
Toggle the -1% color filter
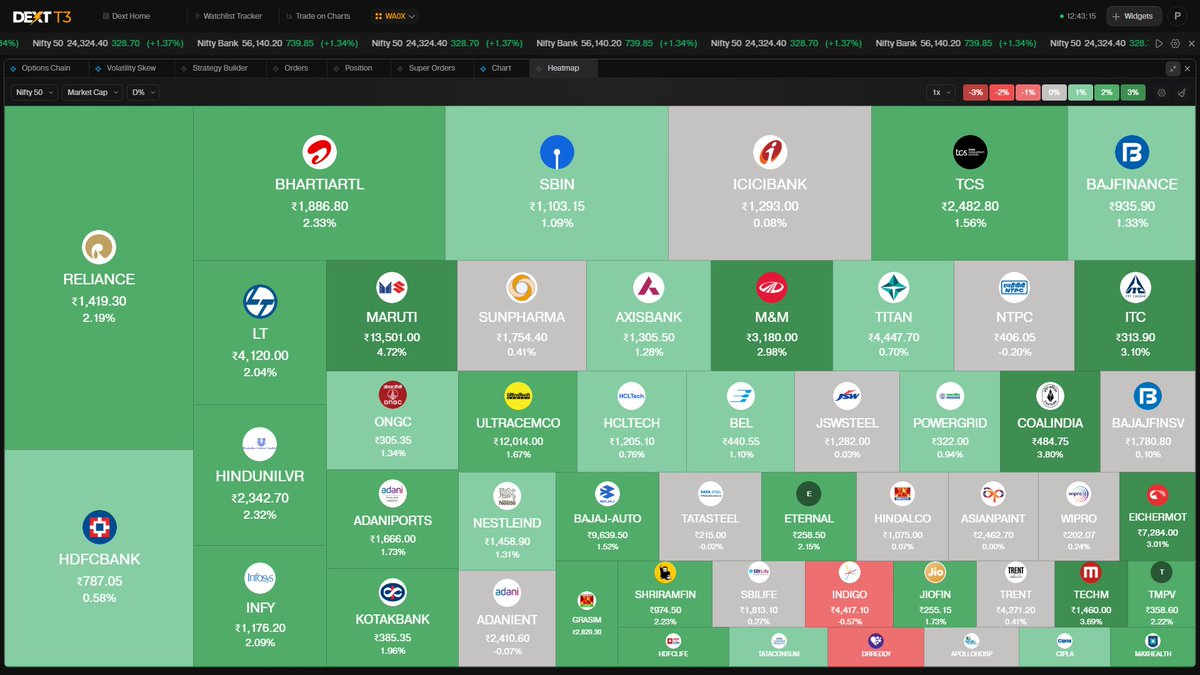[1027, 92]
